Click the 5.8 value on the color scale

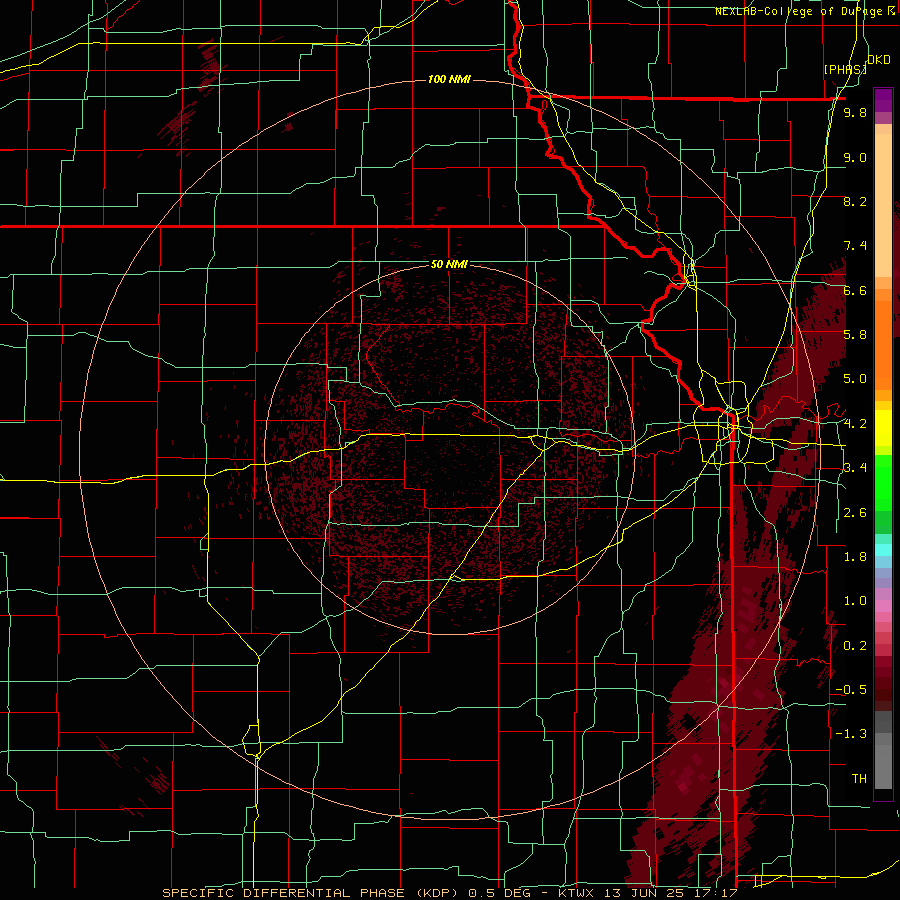coord(855,335)
